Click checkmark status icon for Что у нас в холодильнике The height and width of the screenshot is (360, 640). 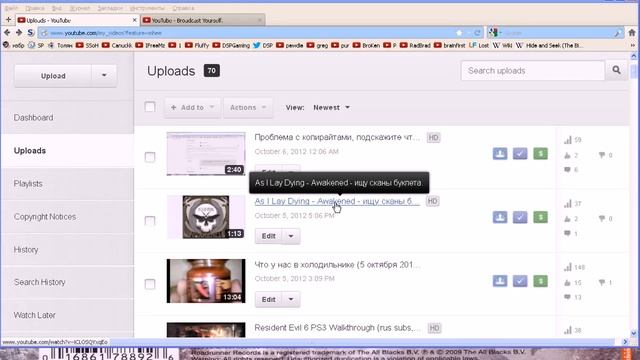[x=520, y=281]
